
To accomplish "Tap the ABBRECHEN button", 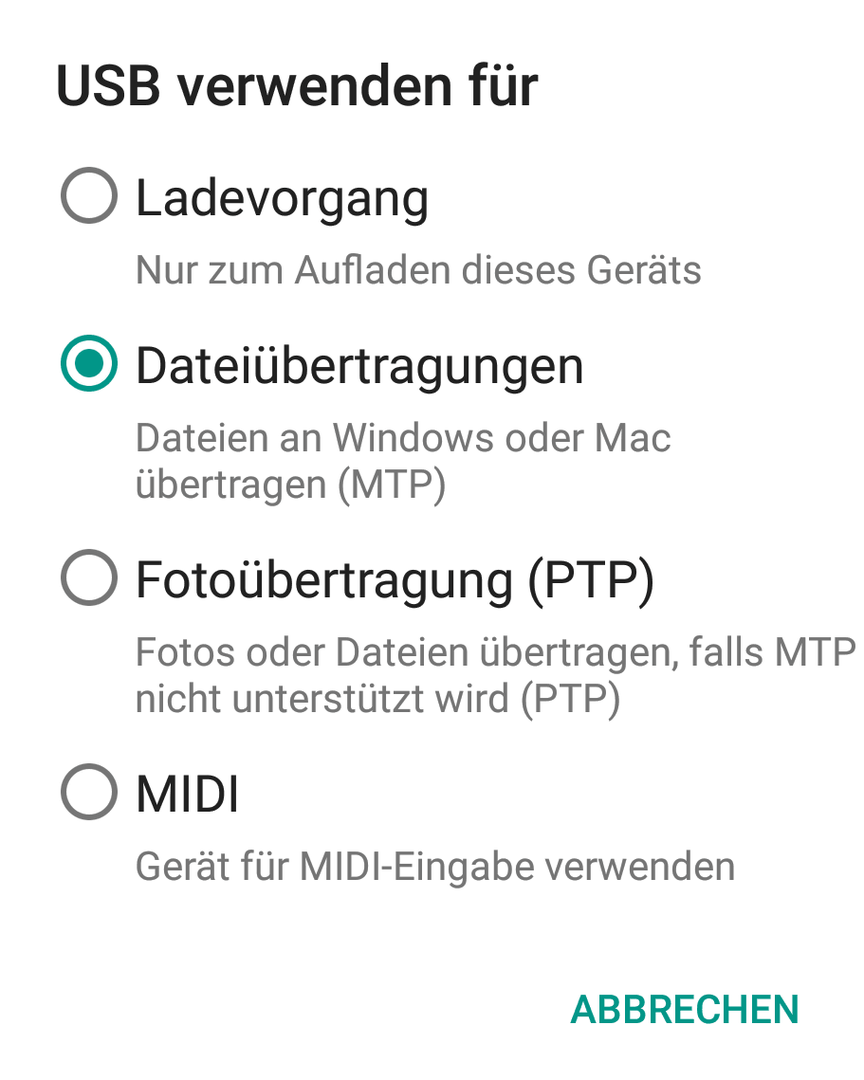I will tap(684, 1009).
